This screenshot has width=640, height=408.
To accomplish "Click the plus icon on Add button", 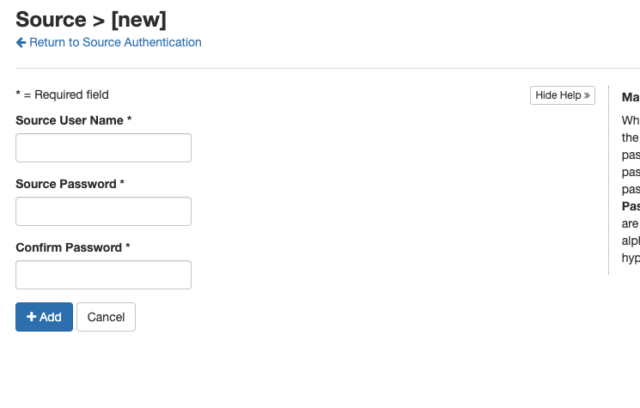I will 31,317.
